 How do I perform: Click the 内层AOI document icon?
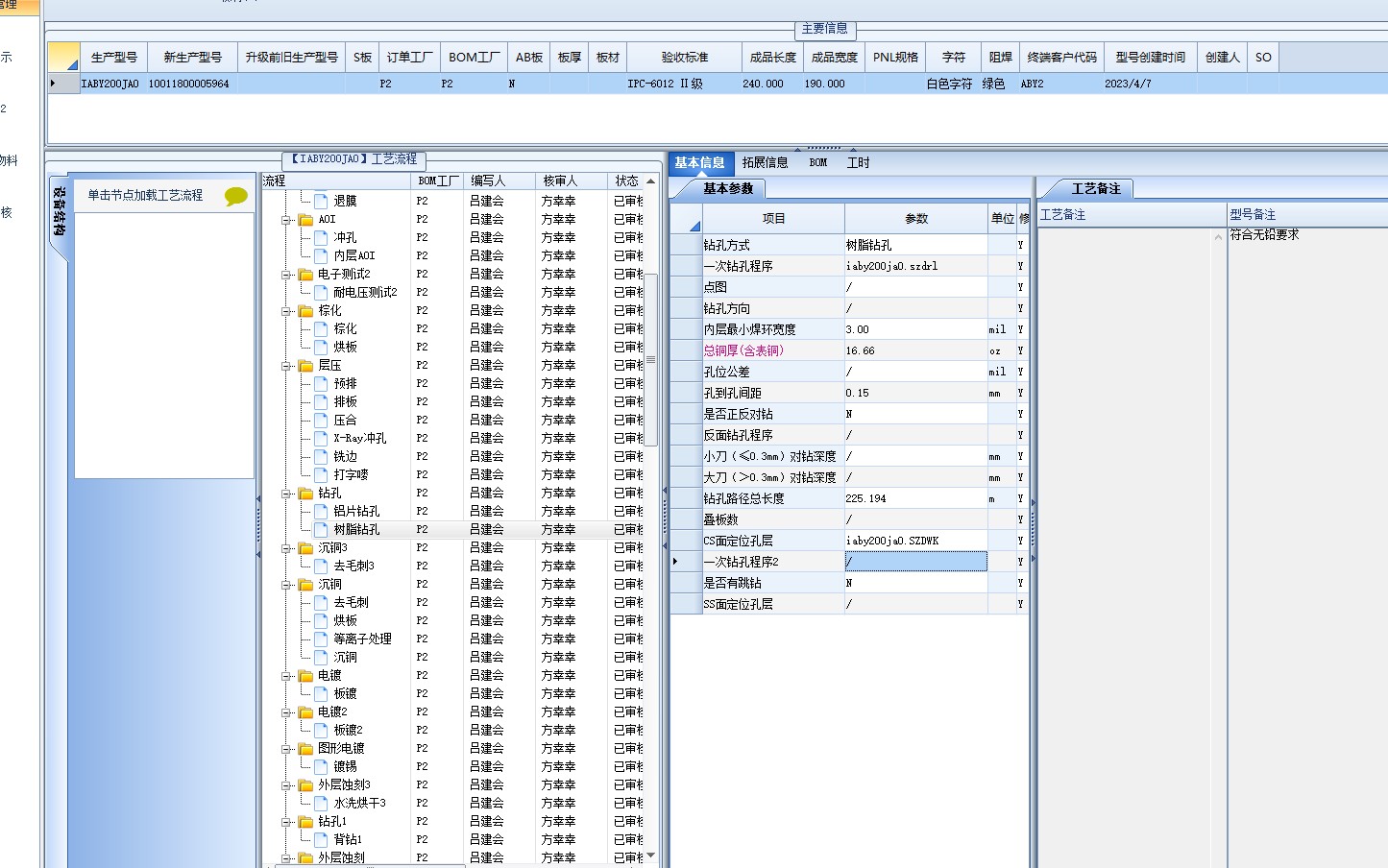(x=322, y=255)
